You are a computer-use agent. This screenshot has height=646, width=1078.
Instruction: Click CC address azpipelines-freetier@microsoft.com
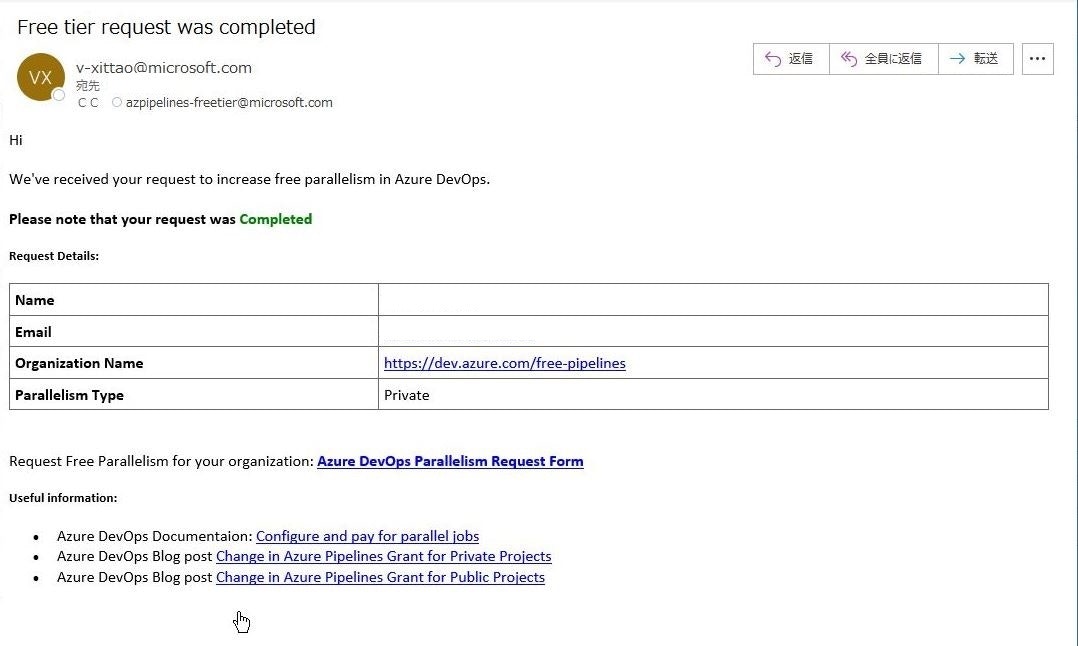coord(229,102)
